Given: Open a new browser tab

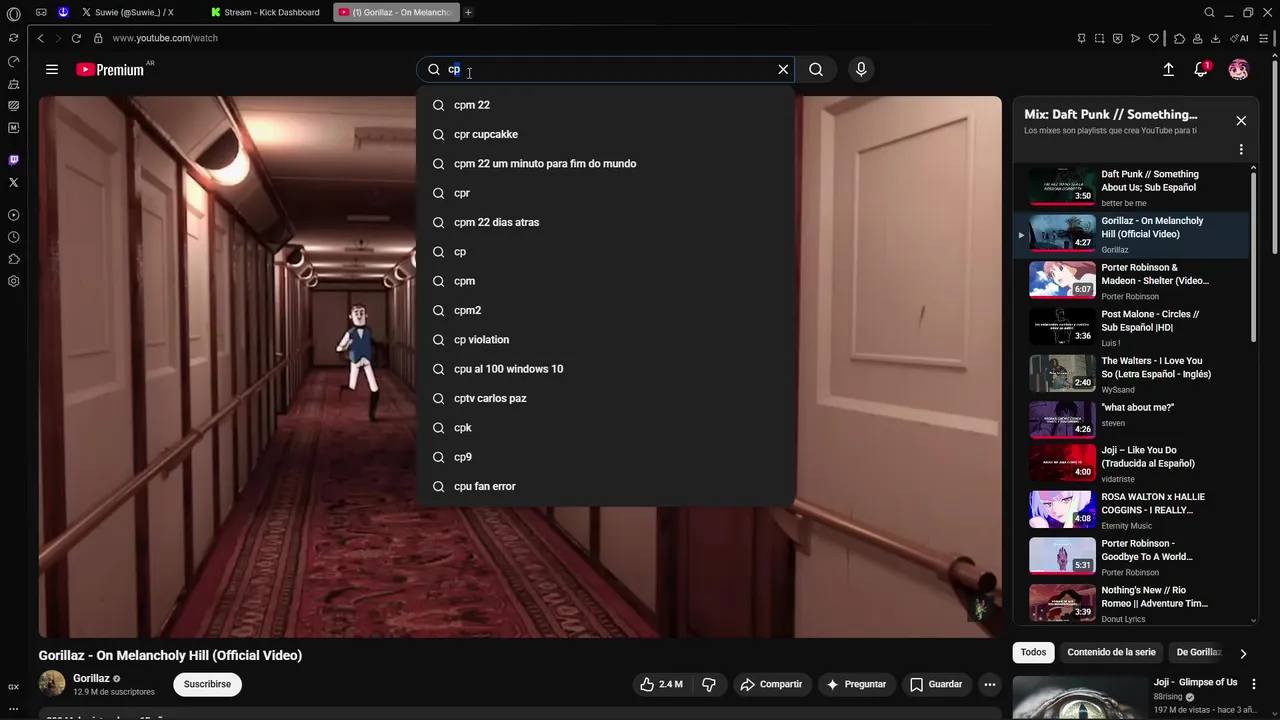Looking at the screenshot, I should (x=468, y=12).
